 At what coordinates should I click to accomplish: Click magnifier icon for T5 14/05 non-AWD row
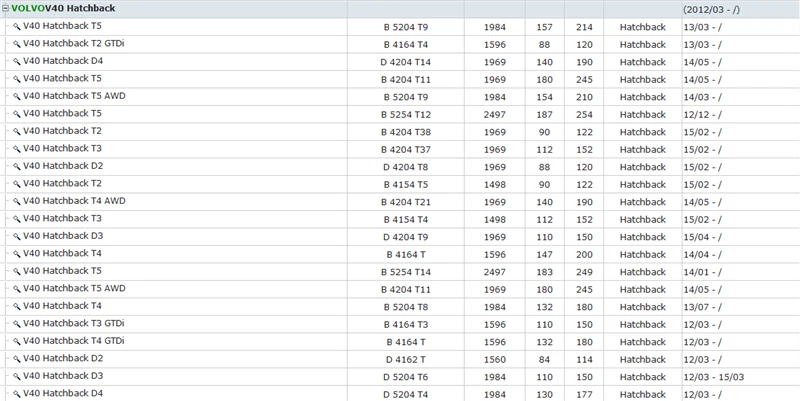coord(17,79)
